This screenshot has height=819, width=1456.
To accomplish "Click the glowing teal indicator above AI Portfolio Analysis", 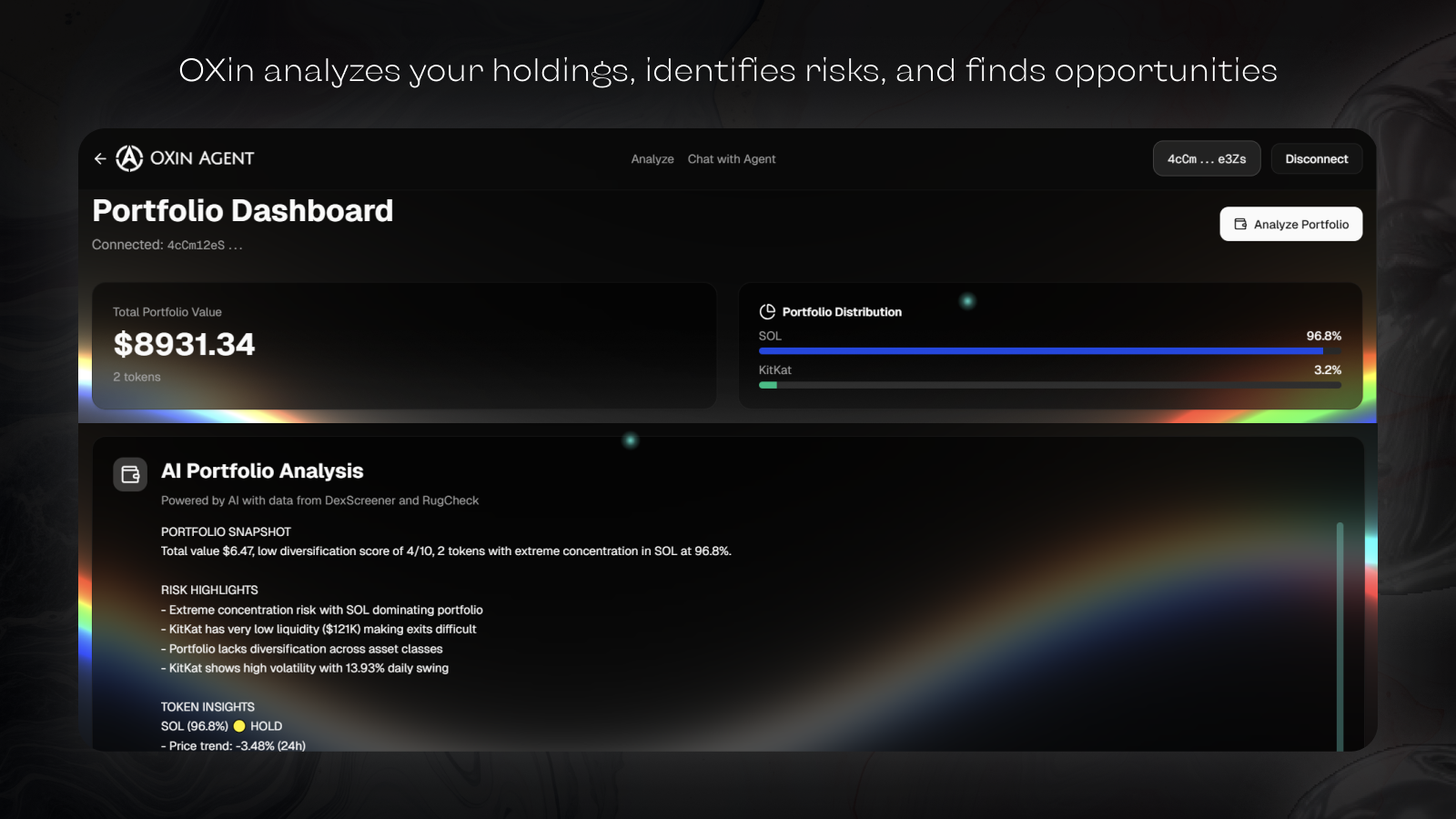I will coord(632,440).
